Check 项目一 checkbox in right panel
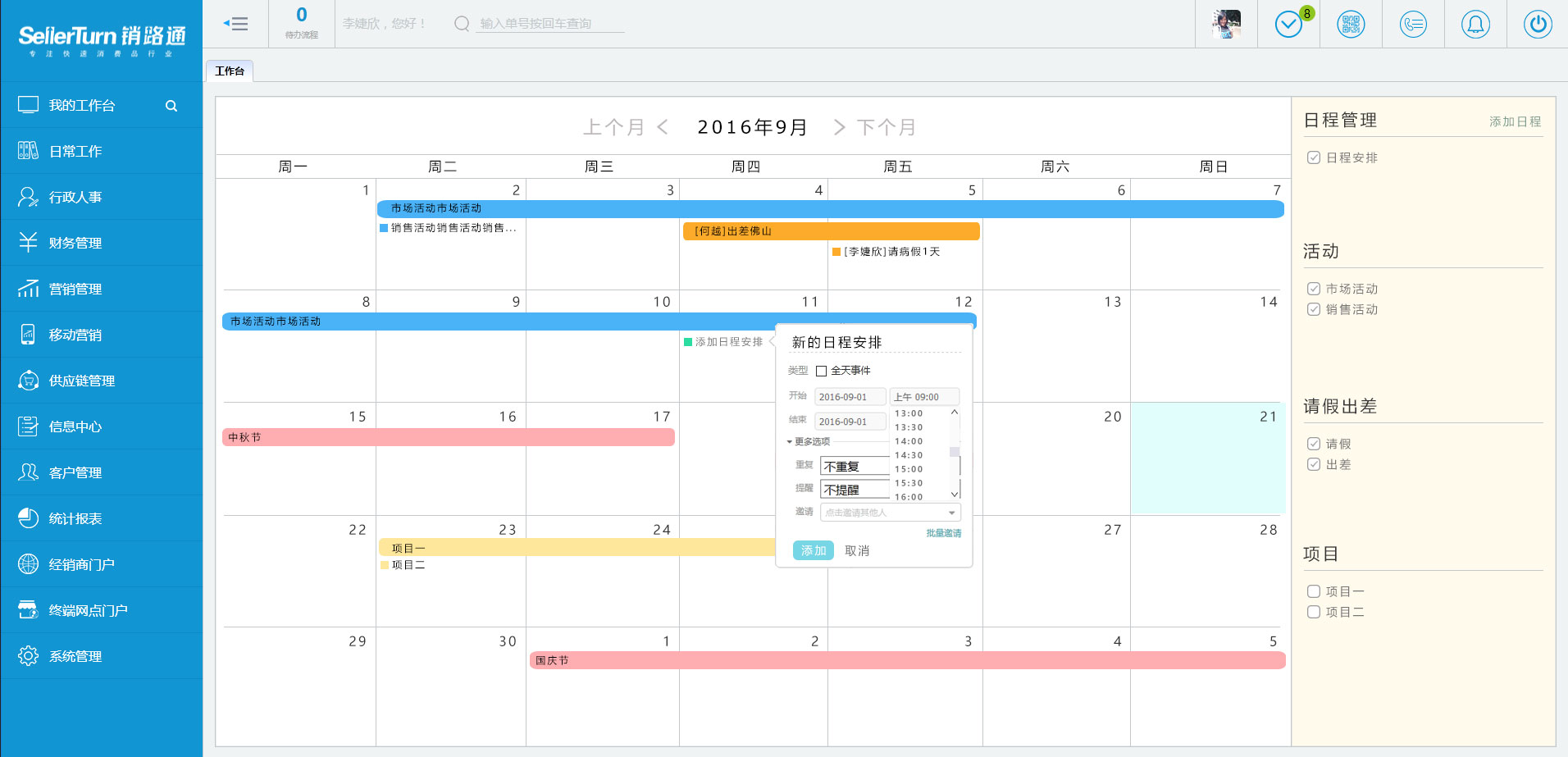The width and height of the screenshot is (1568, 757). click(1314, 591)
